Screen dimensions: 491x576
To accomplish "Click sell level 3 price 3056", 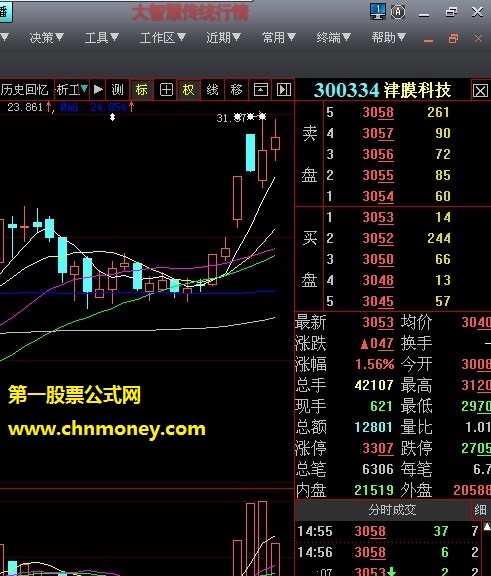I will (378, 154).
